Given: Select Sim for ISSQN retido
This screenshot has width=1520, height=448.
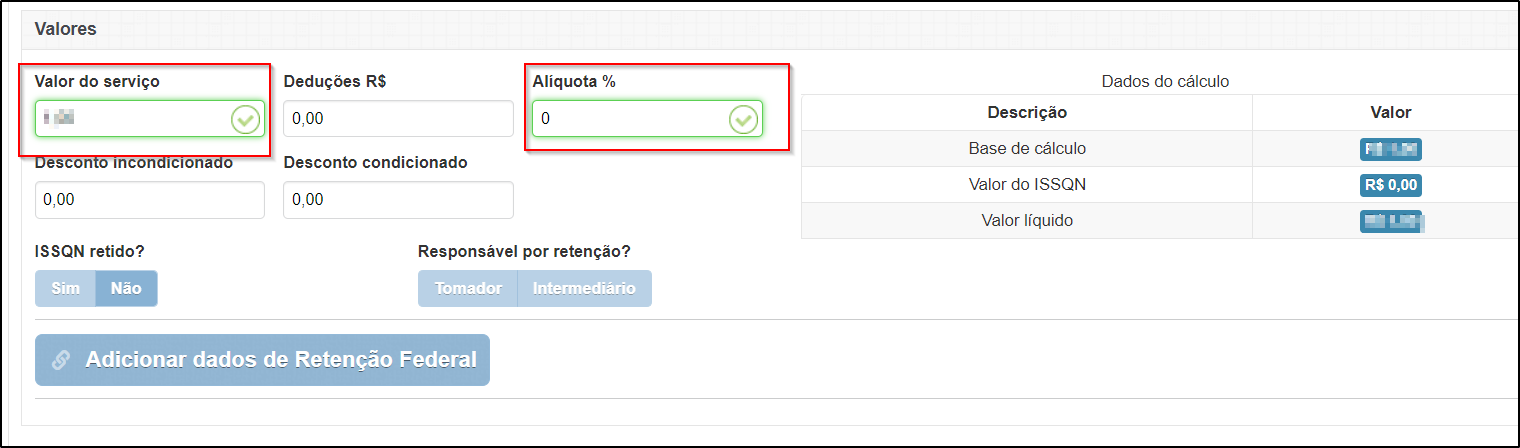Looking at the screenshot, I should (66, 288).
